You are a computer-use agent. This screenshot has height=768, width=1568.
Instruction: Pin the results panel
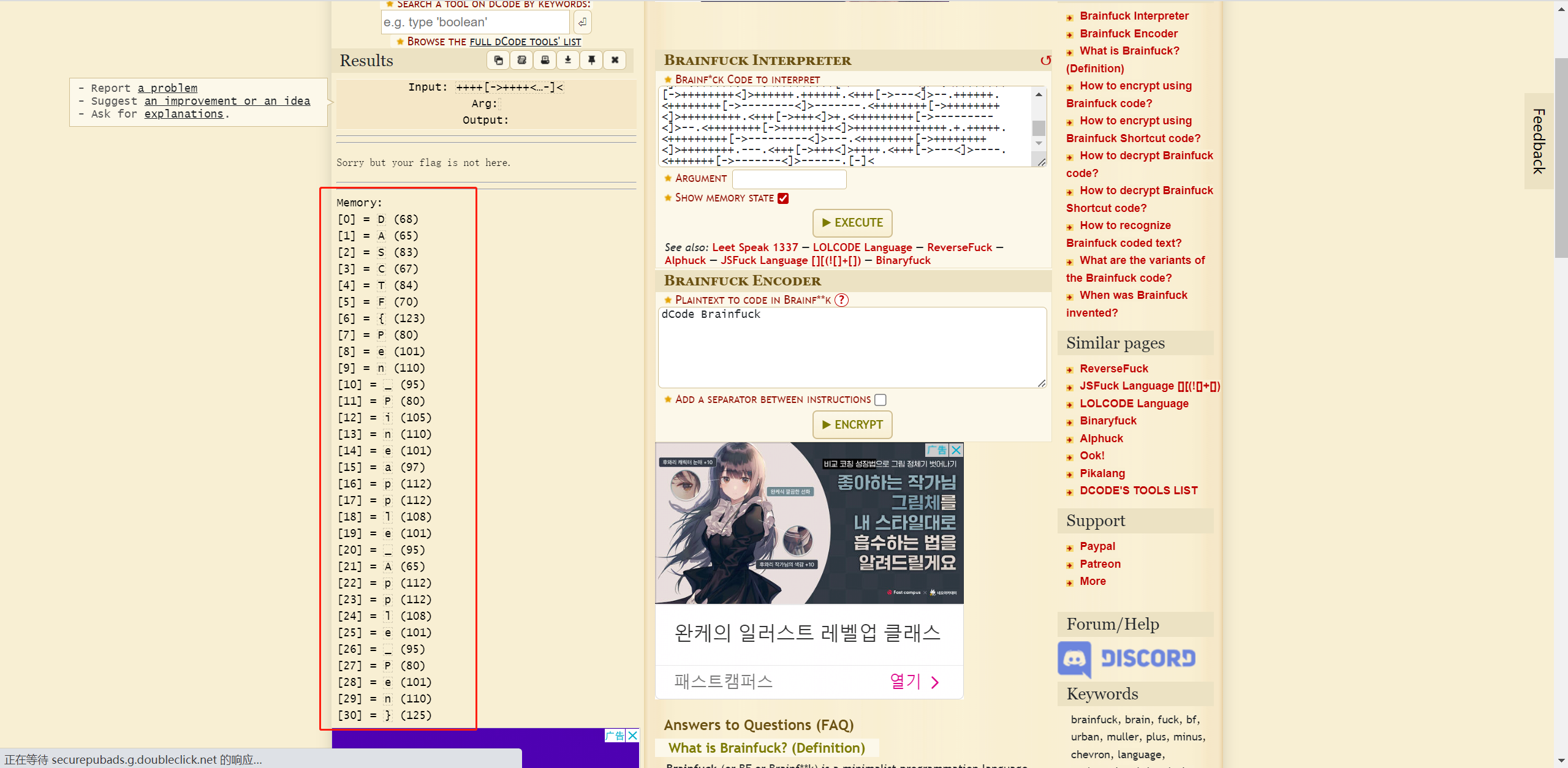click(591, 60)
